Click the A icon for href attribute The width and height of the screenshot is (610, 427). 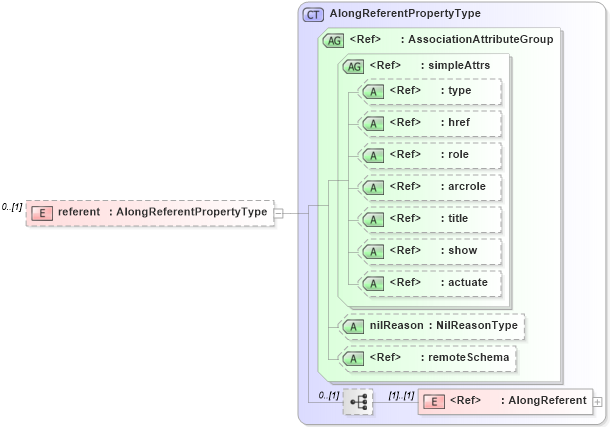point(373,124)
